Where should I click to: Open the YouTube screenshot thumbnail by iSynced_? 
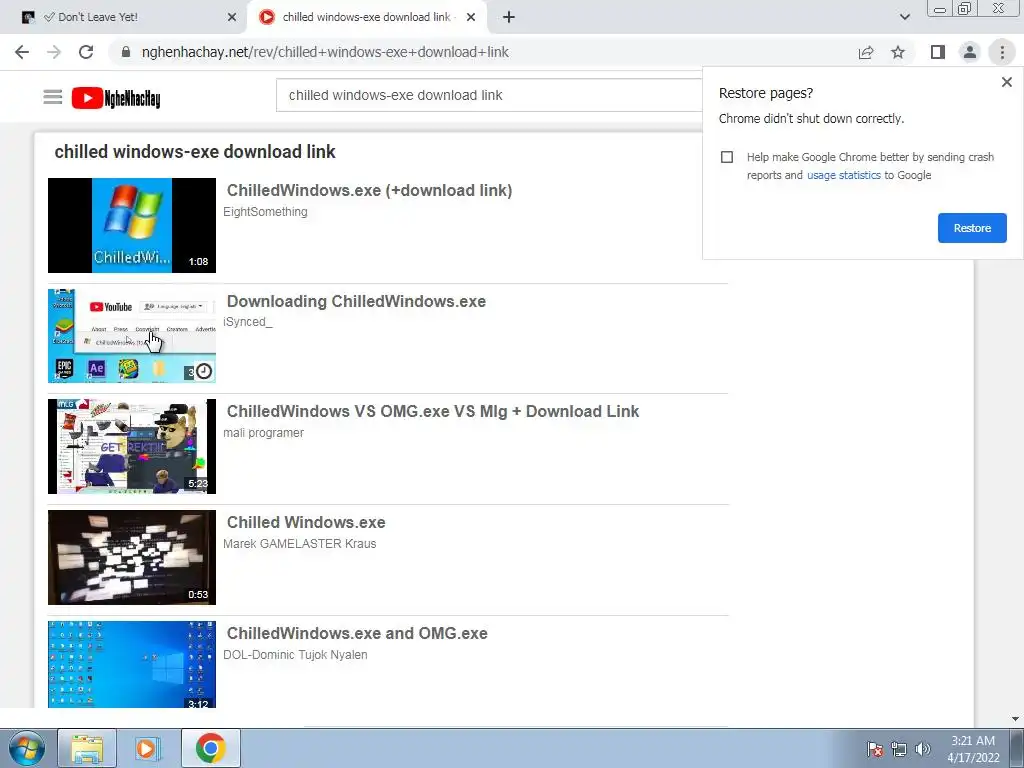(132, 336)
